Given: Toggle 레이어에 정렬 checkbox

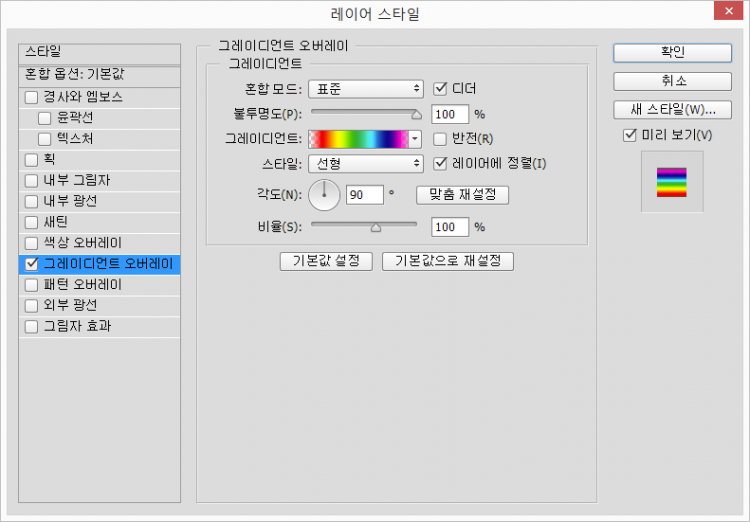Looking at the screenshot, I should coord(440,164).
